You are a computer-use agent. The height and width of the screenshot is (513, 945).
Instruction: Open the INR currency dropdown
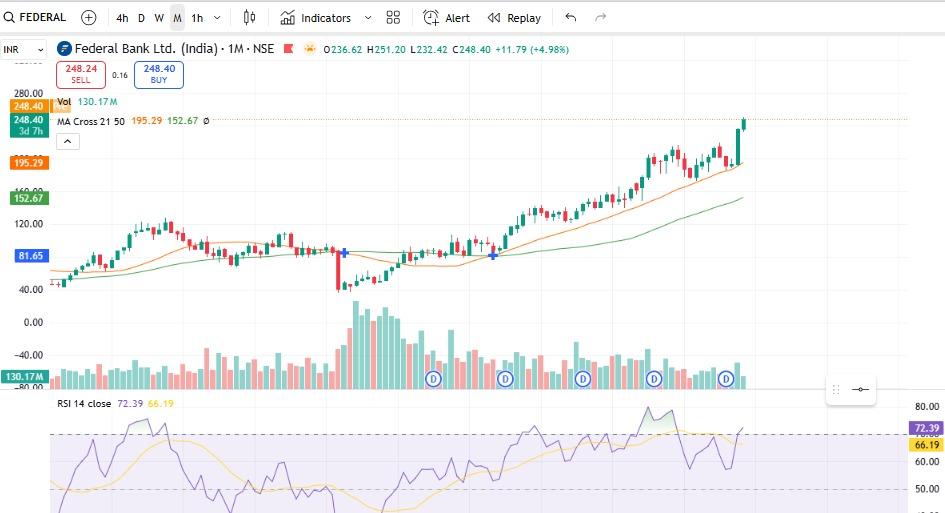24,49
